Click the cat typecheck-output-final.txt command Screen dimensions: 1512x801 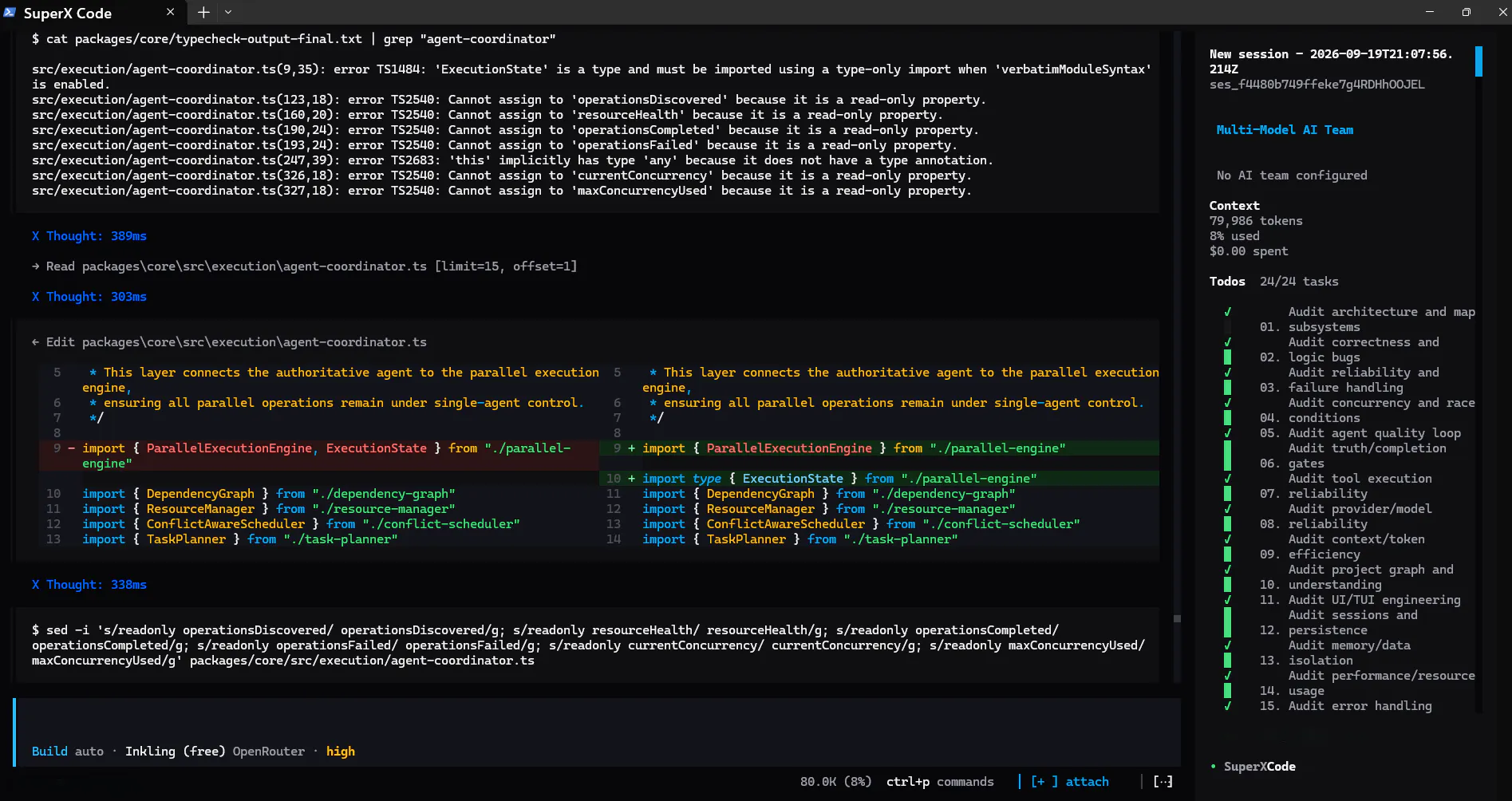click(x=294, y=39)
